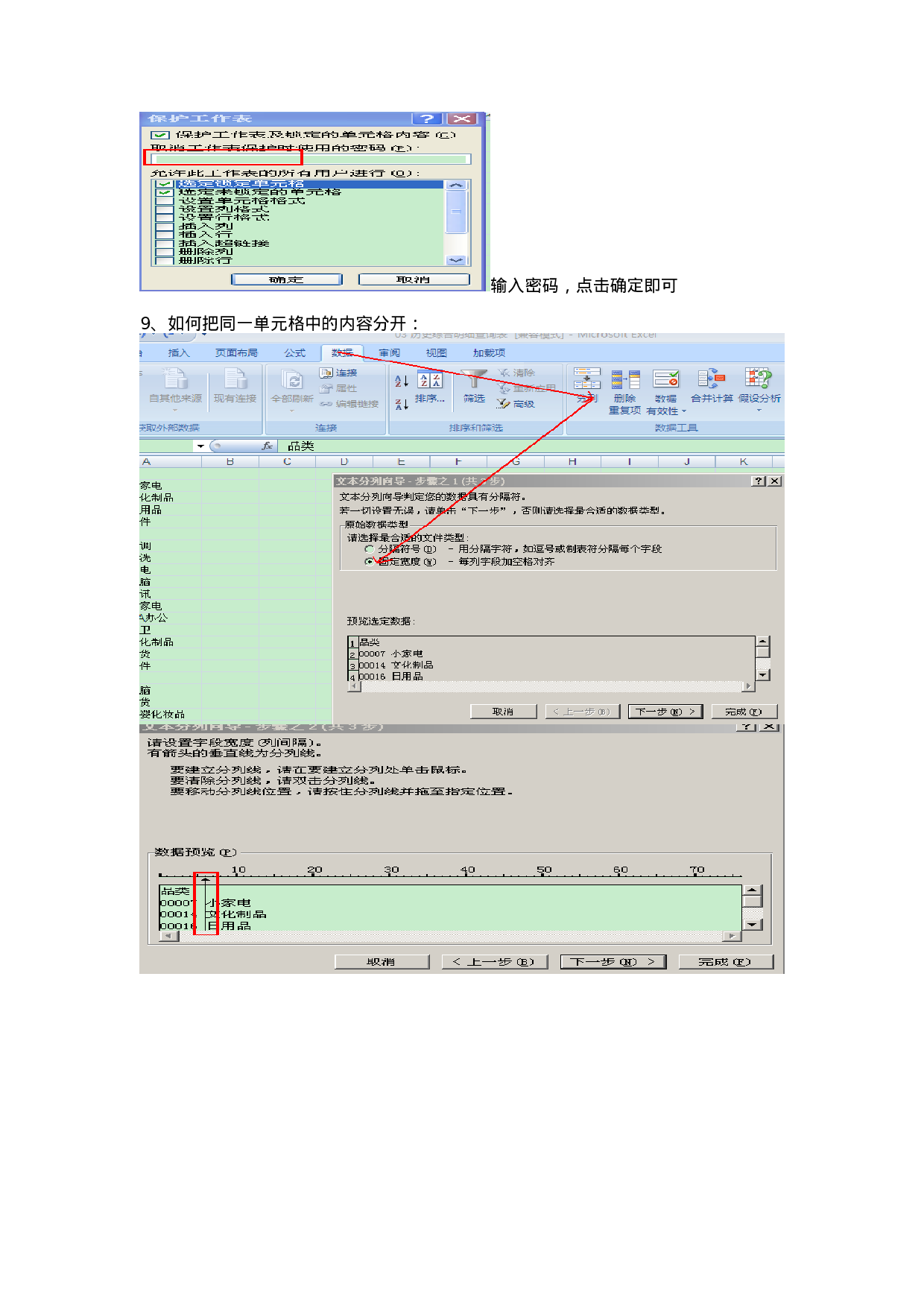Viewport: 924px width, 1307px height.
Task: Select the 固定宽度 (W) radio button
Action: [370, 562]
